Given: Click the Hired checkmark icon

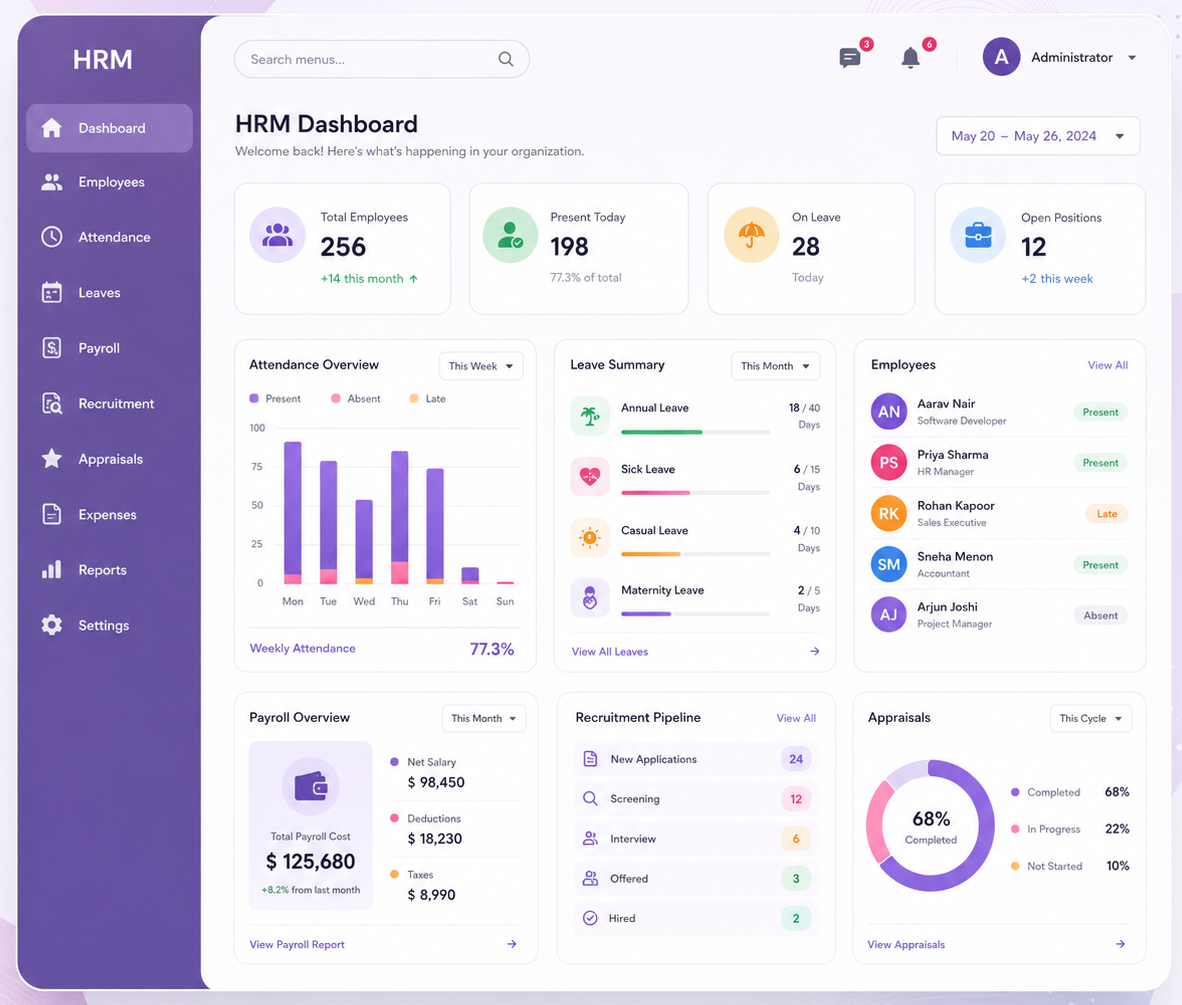Looking at the screenshot, I should point(590,918).
